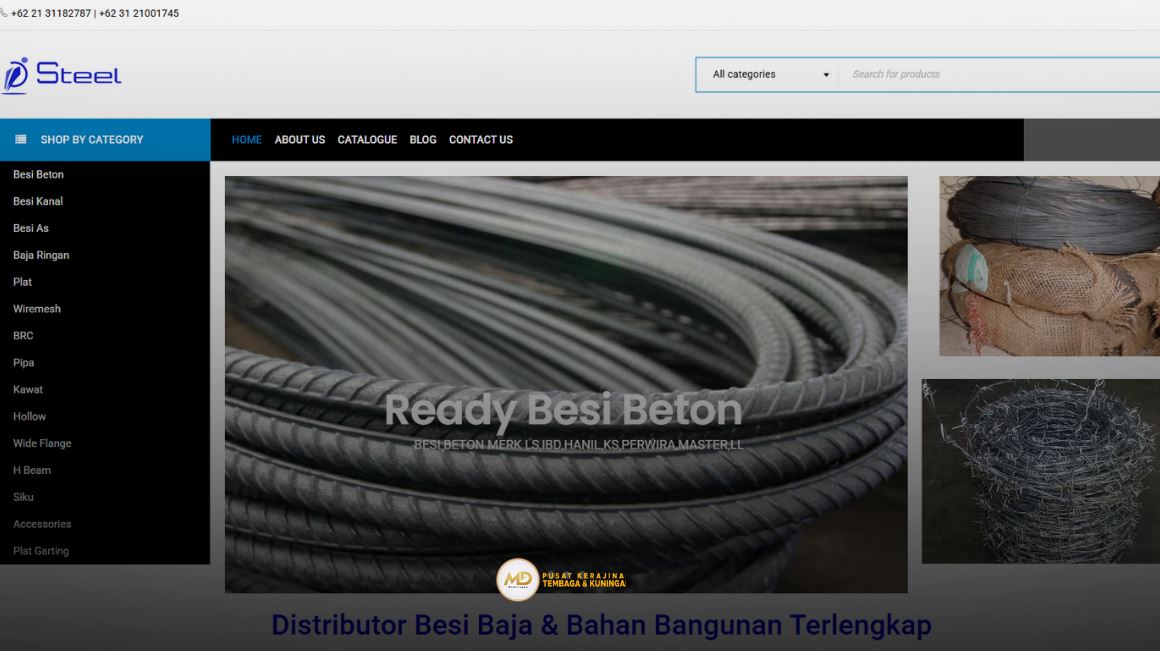Open the barbed wire roll image
The width and height of the screenshot is (1160, 651).
coord(1040,470)
